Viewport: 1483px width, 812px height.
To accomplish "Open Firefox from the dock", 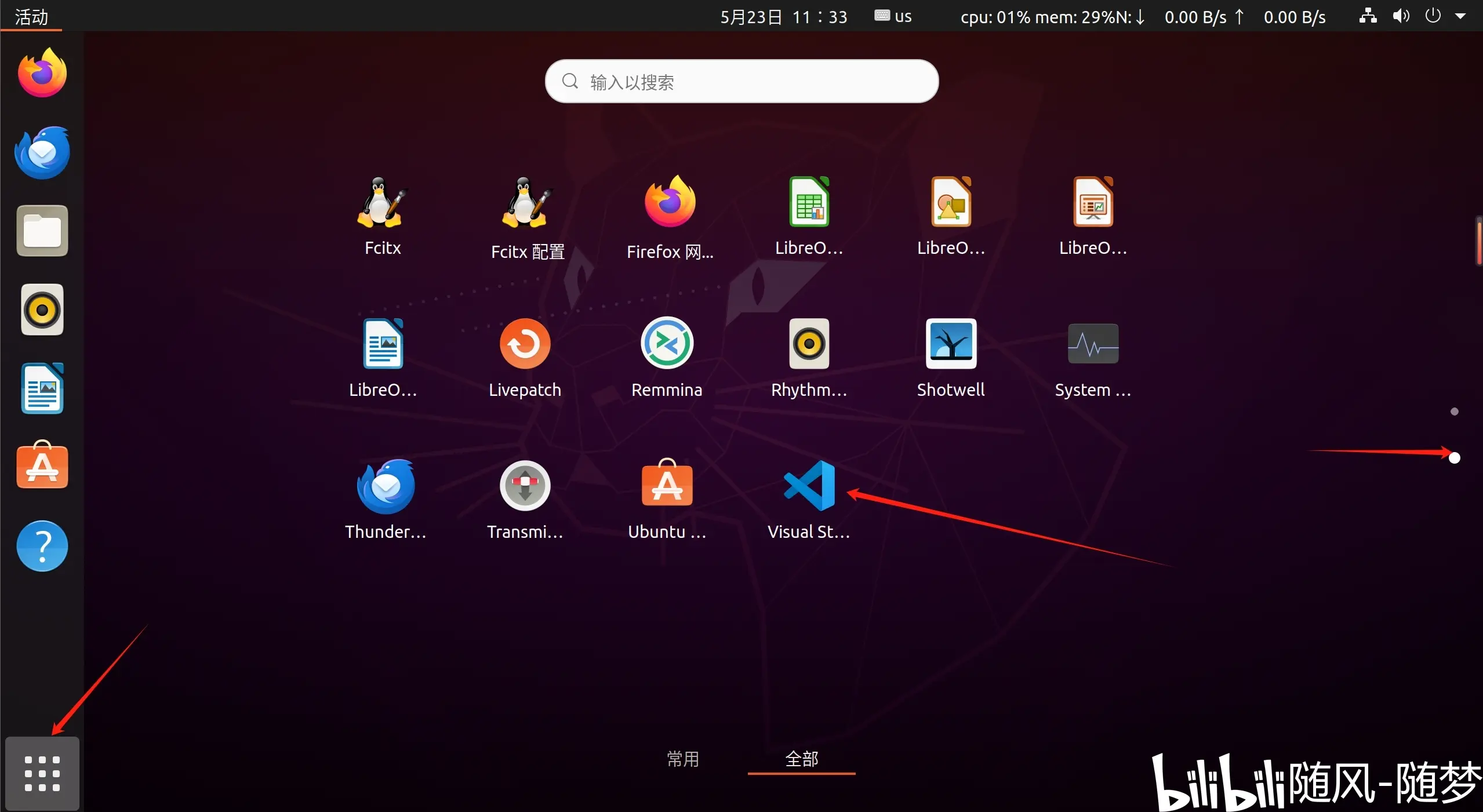I will coord(42,73).
